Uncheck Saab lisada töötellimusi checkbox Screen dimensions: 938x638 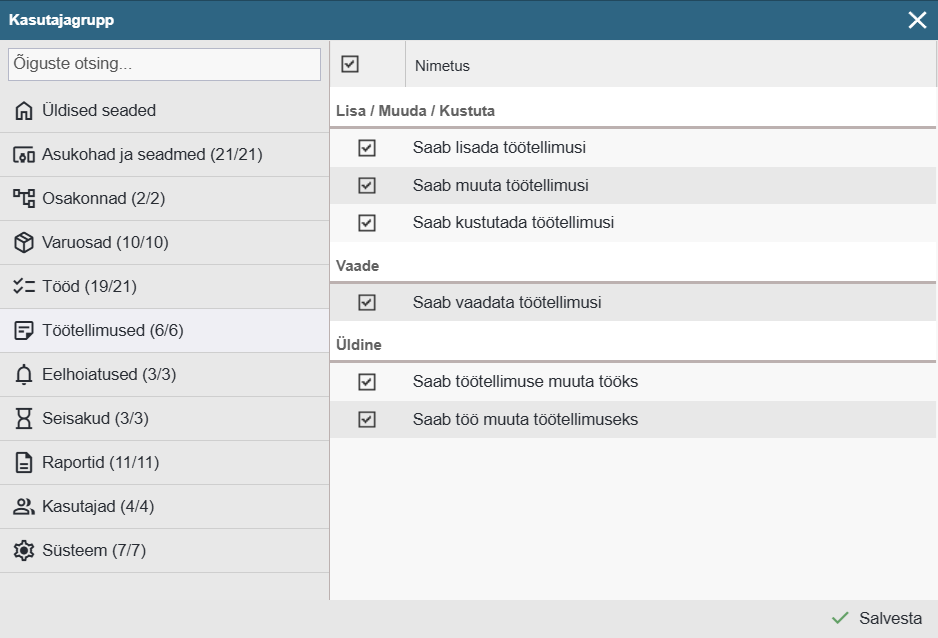(x=367, y=148)
